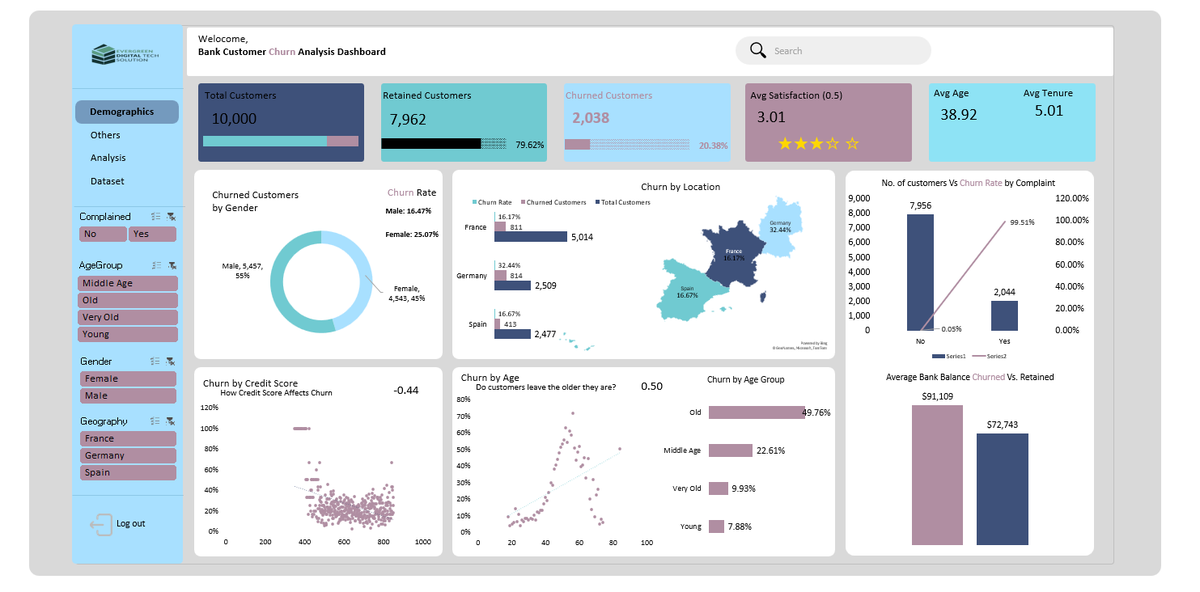Click the Male: 16.47% churn rate text
This screenshot has width=1200, height=592.
point(408,211)
